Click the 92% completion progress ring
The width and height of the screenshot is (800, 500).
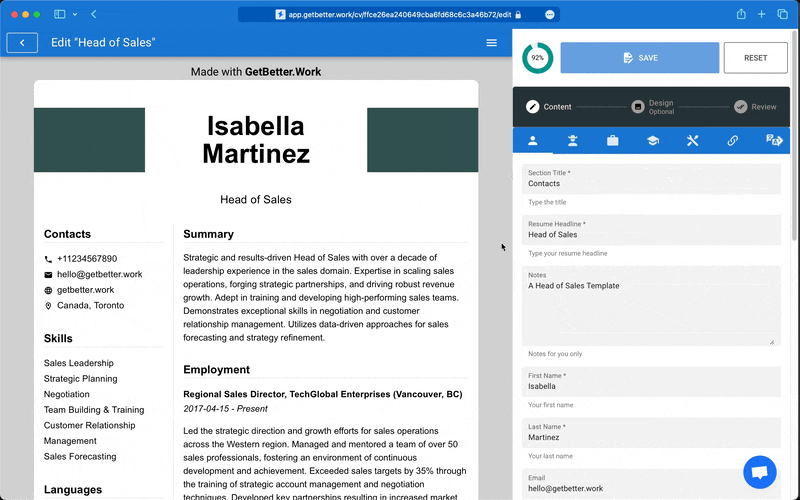538,58
